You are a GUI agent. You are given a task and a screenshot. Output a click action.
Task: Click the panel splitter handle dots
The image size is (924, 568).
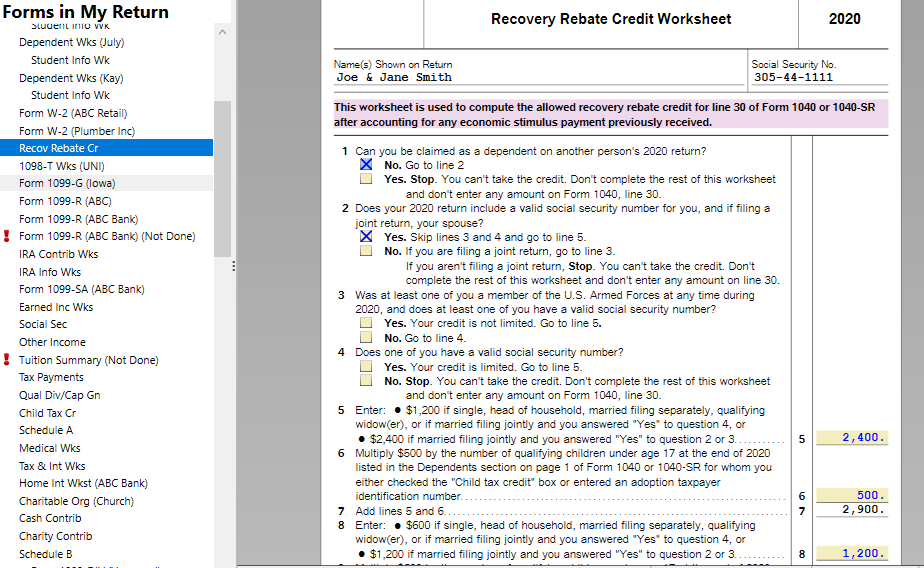[x=233, y=266]
